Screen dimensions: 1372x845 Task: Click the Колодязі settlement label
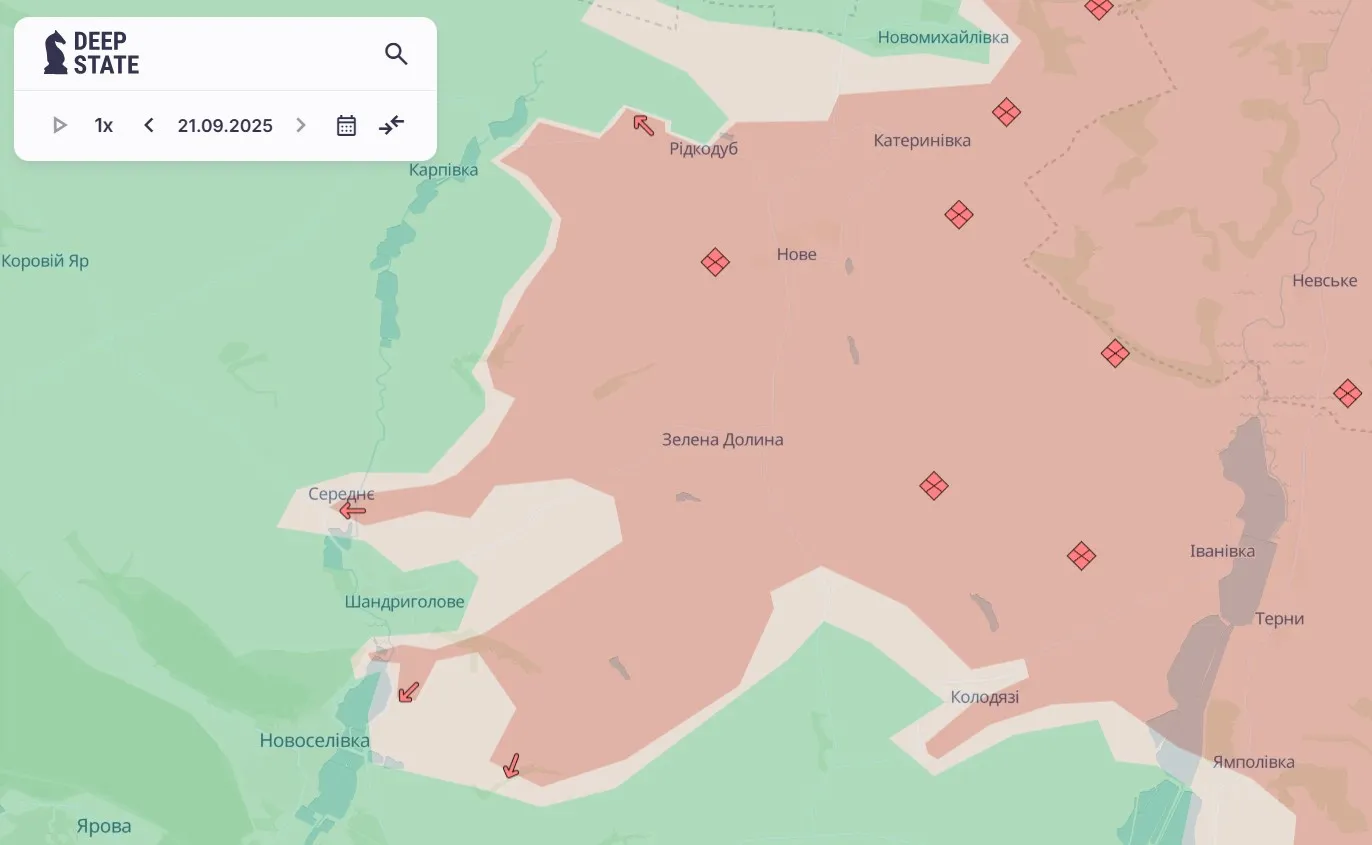[985, 697]
